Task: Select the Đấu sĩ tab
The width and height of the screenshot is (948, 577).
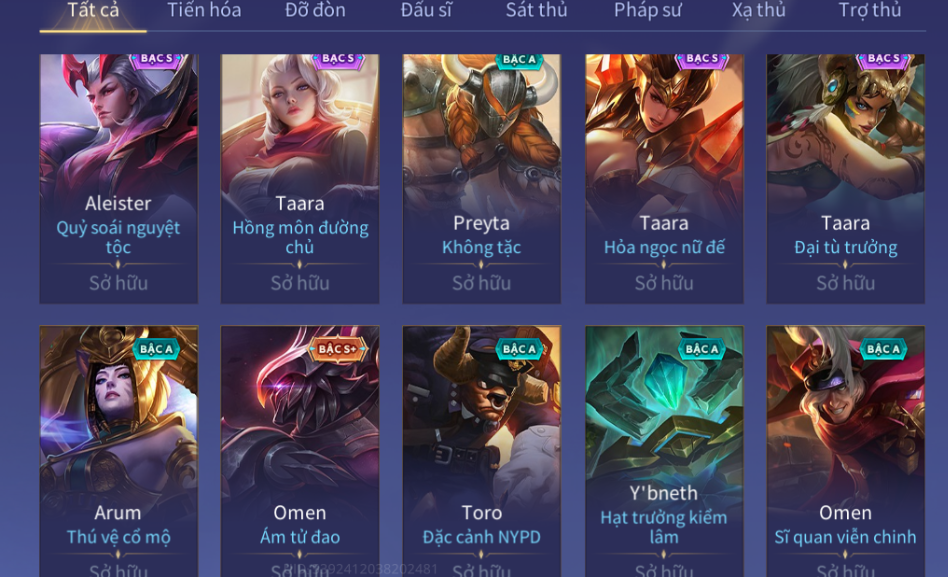Action: pos(426,10)
